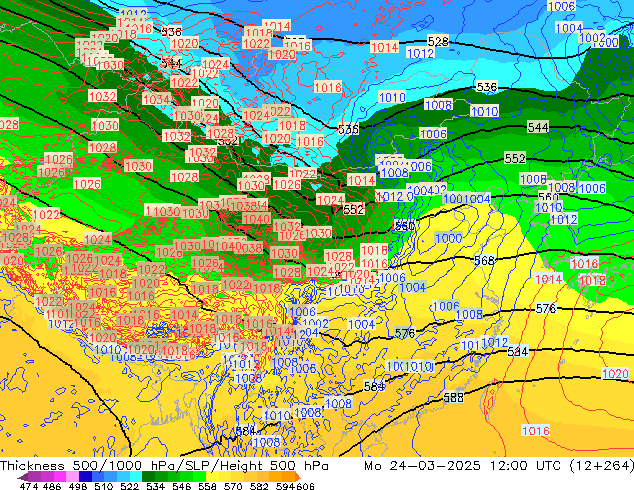Click the cyan swatch above legend value 522
This screenshot has height=490, width=634.
point(136,477)
